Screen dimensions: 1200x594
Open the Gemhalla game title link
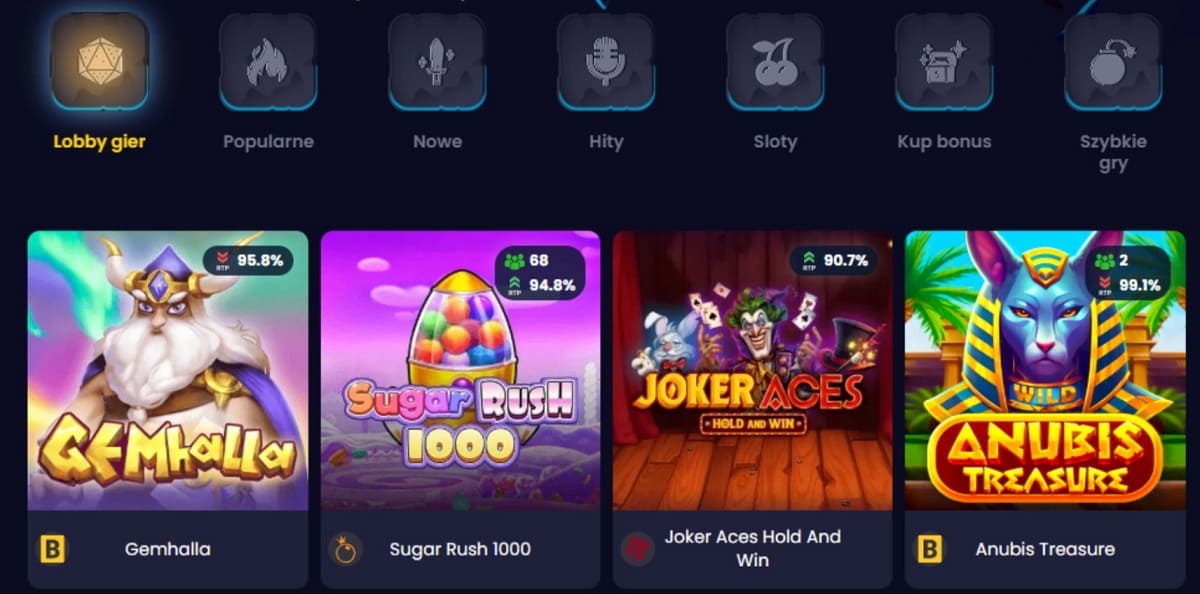coord(167,549)
